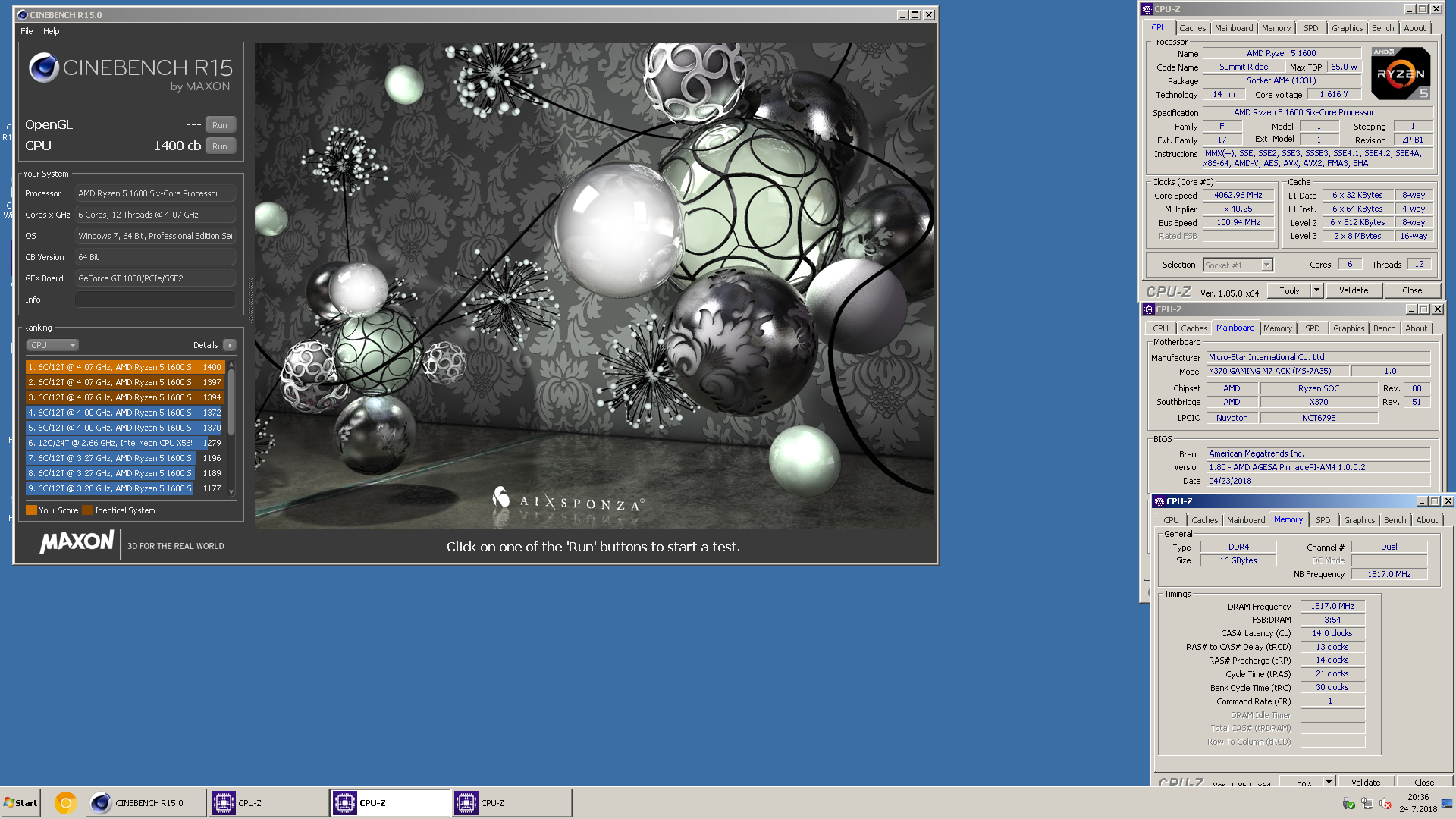The image size is (1456, 819).
Task: Click the Cinebench logo sphere icon
Action: (x=44, y=68)
